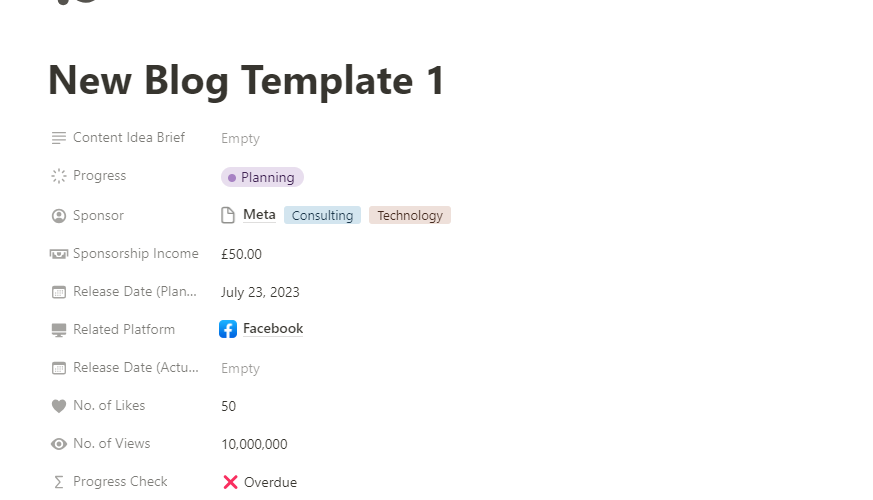Set the empty actual release date value

240,368
